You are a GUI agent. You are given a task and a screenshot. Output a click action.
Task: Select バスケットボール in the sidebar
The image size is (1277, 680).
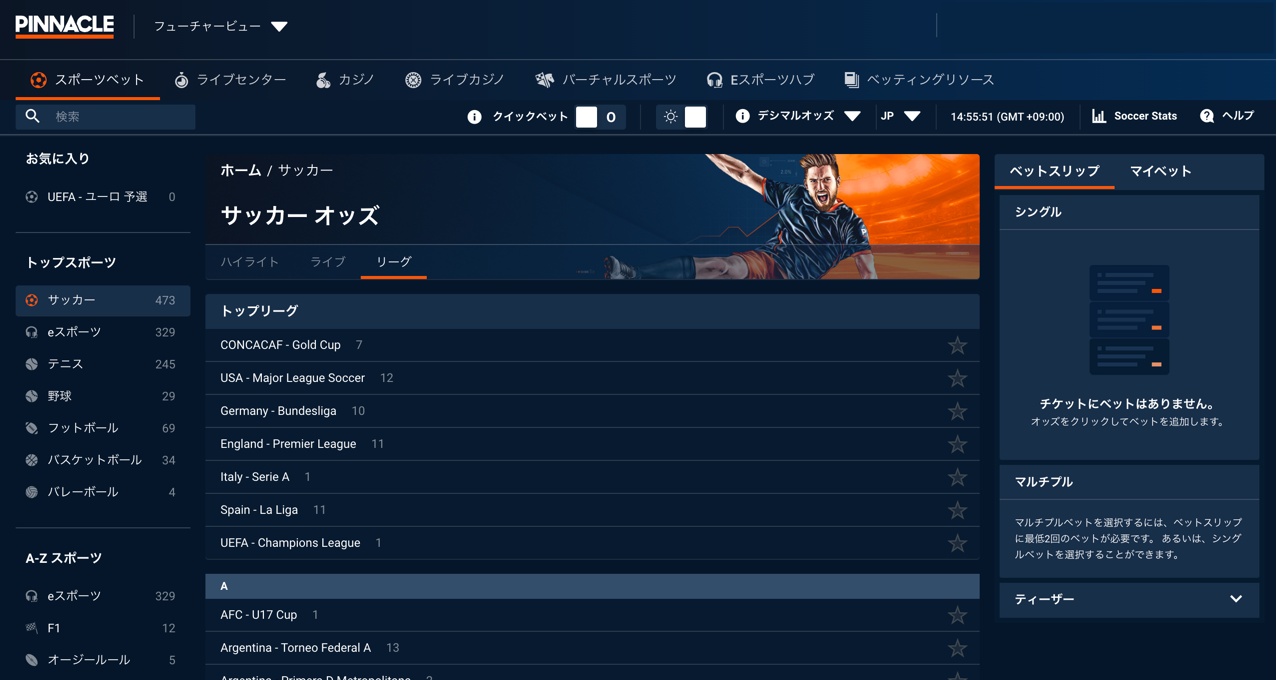[x=102, y=460]
